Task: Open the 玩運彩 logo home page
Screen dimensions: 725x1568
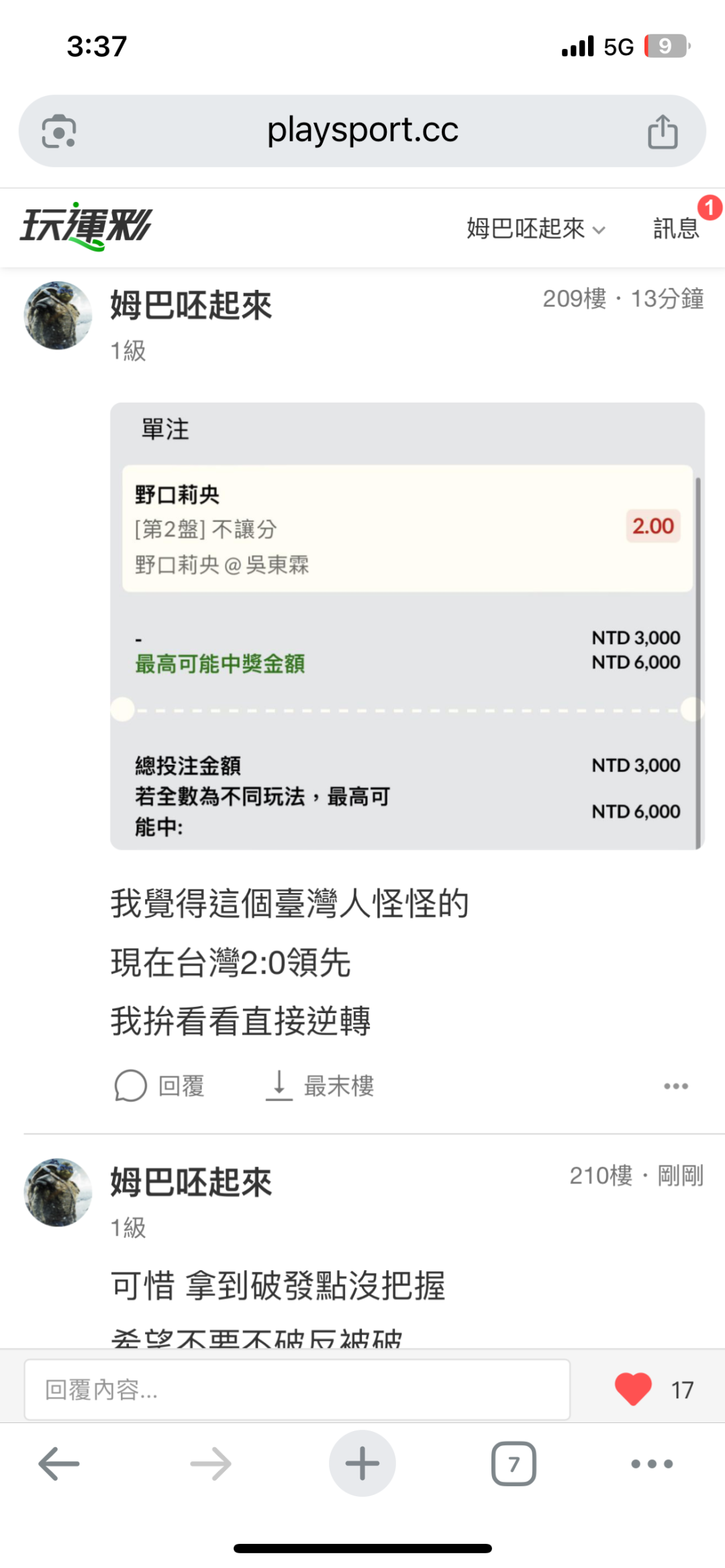Action: pyautogui.click(x=86, y=226)
